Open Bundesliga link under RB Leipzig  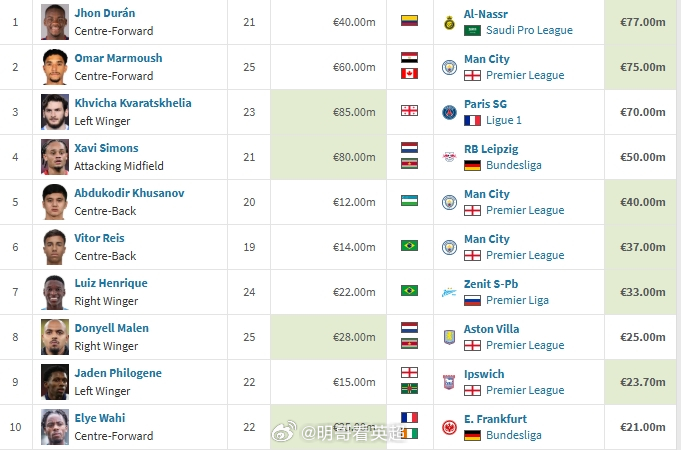(514, 165)
